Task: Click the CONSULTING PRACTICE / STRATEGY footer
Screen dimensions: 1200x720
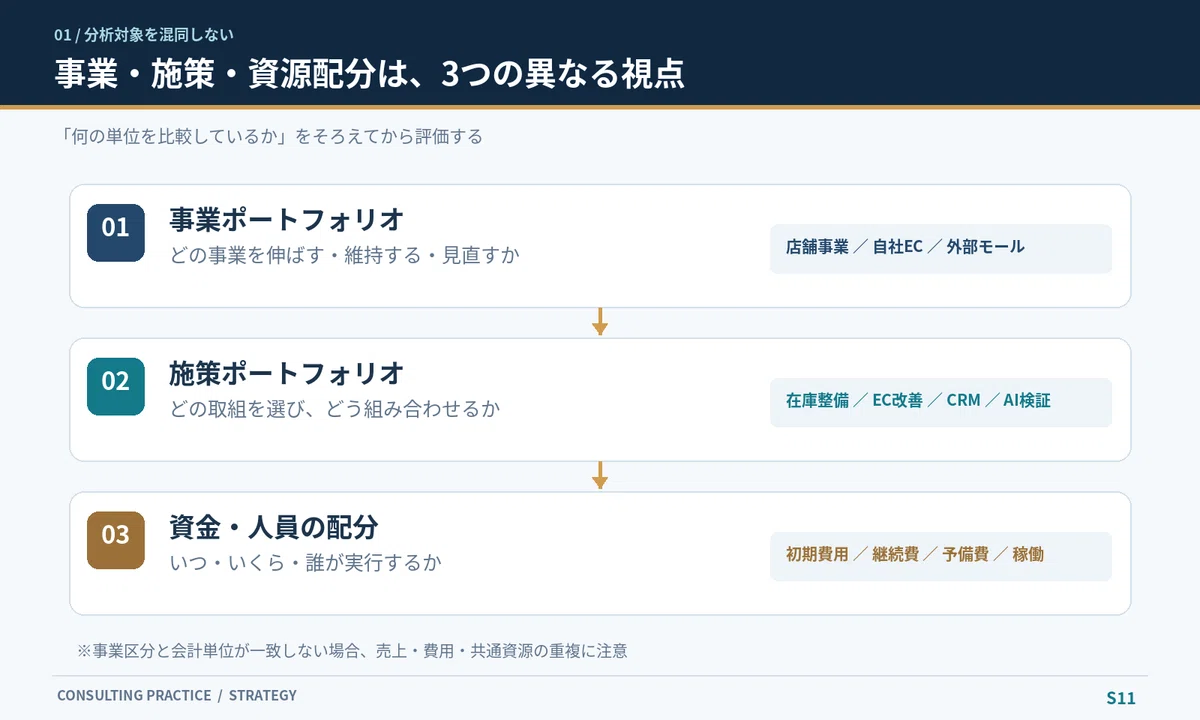Action: coord(177,696)
